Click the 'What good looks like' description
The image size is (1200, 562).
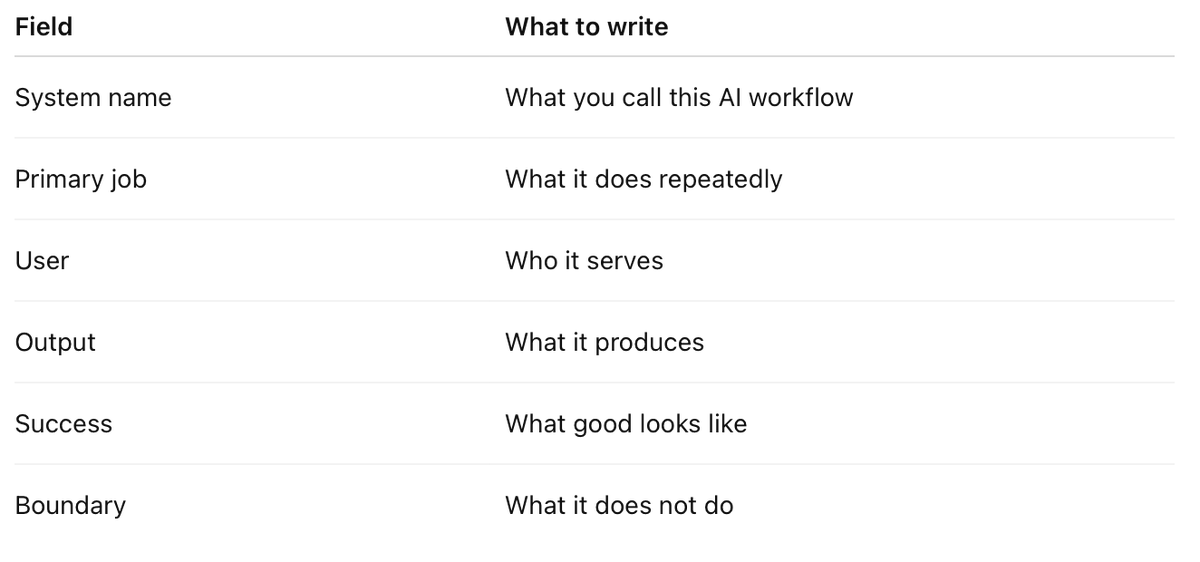tap(626, 424)
